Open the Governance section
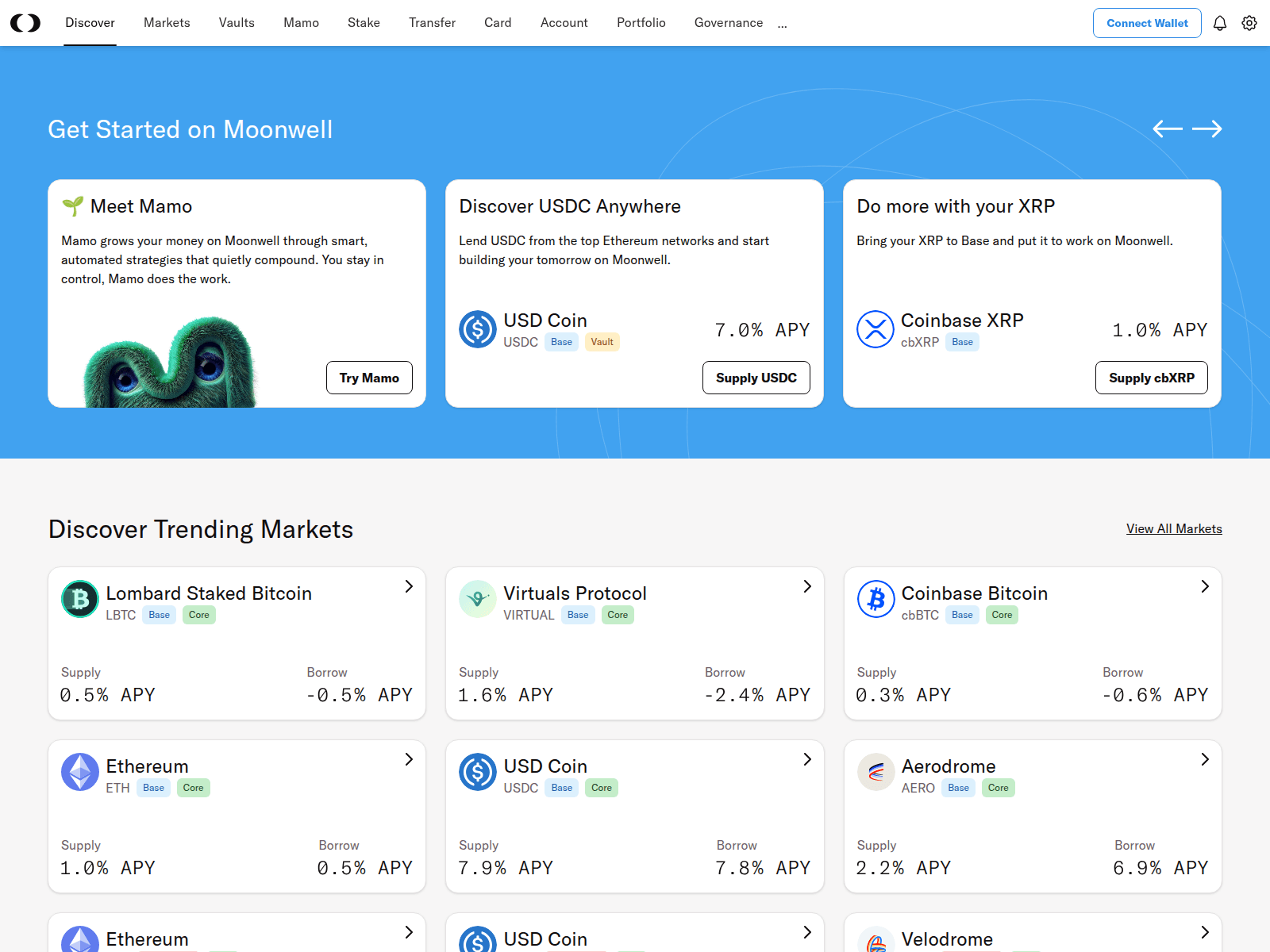Image resolution: width=1270 pixels, height=952 pixels. [x=728, y=22]
